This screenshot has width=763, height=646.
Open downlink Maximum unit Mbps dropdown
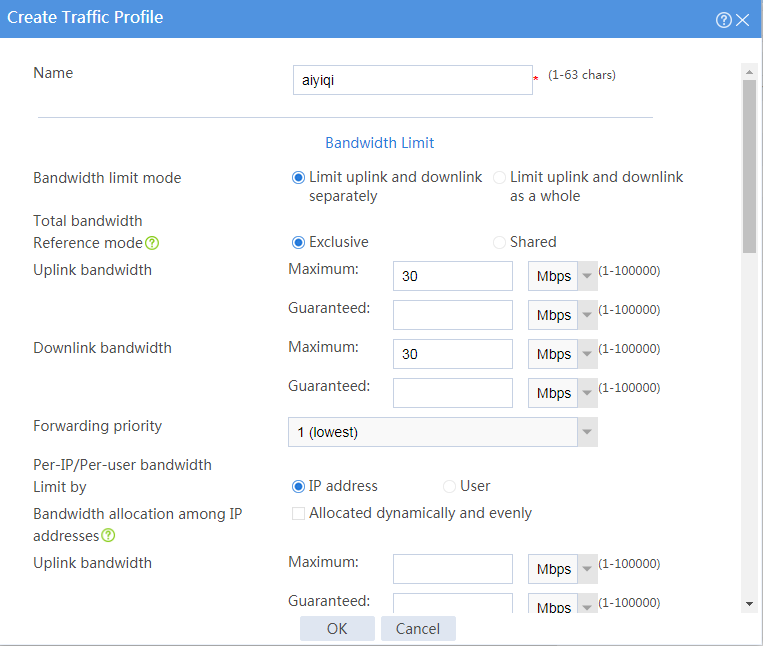pos(563,354)
